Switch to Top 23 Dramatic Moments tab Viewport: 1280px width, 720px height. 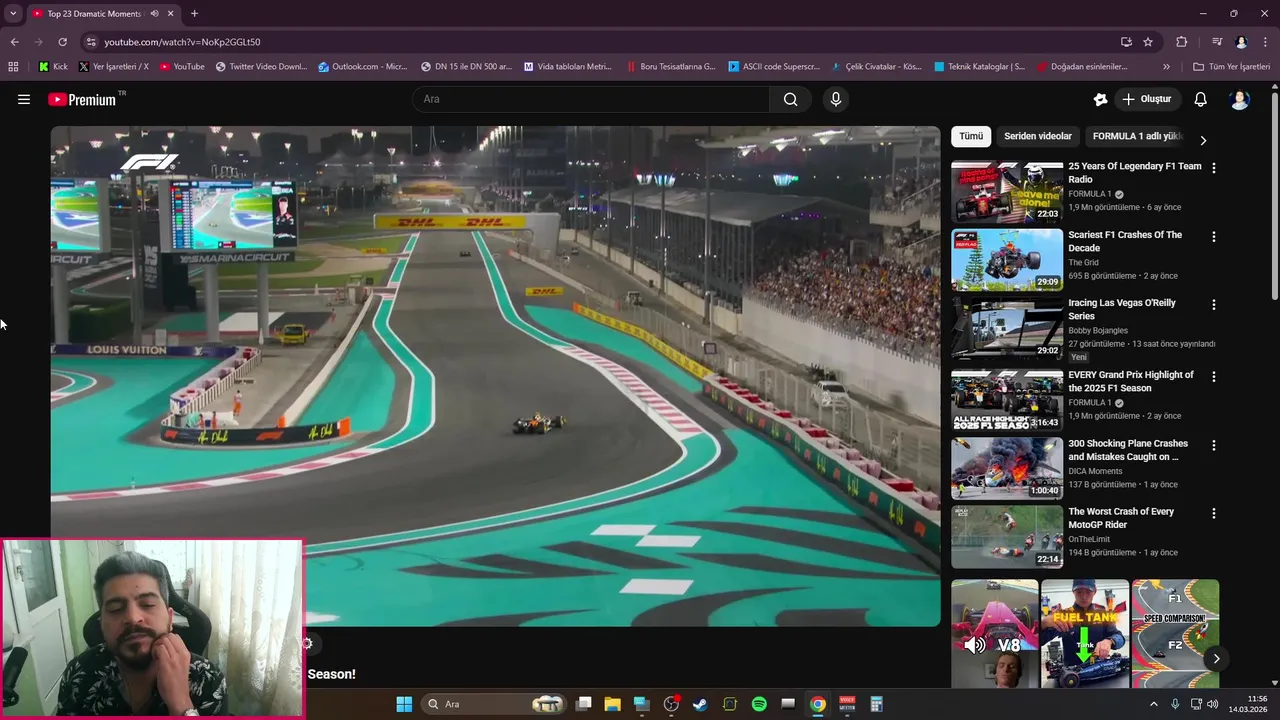pos(95,14)
